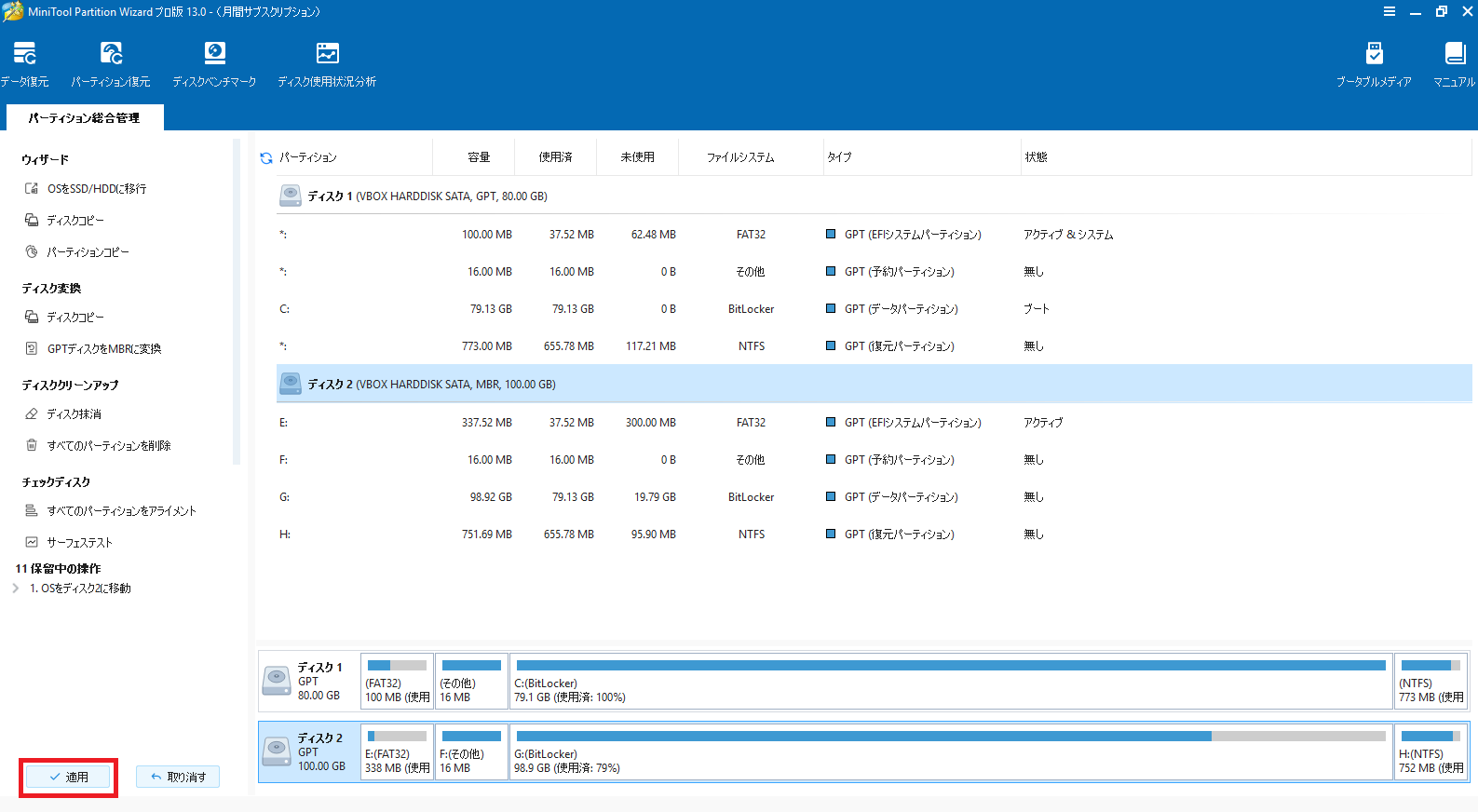1478x812 pixels.
Task: Open ディスク使用状況分析 tool
Action: tap(327, 64)
